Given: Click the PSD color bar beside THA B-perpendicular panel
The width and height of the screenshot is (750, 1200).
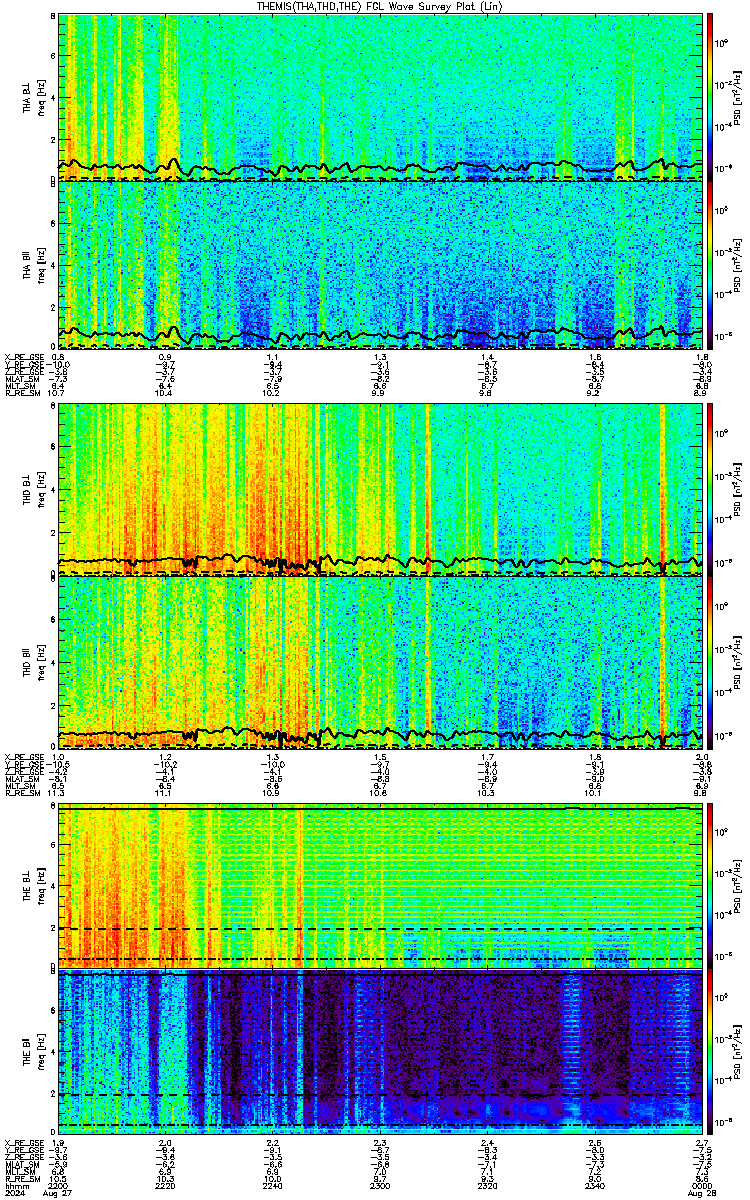Looking at the screenshot, I should pyautogui.click(x=710, y=97).
